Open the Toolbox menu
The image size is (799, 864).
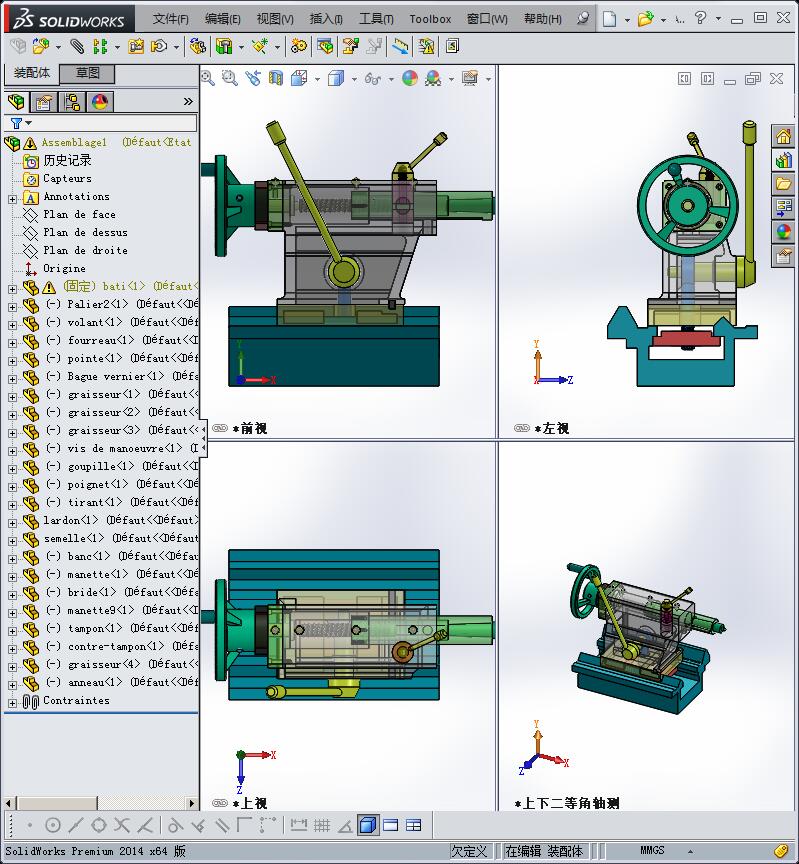click(x=430, y=19)
